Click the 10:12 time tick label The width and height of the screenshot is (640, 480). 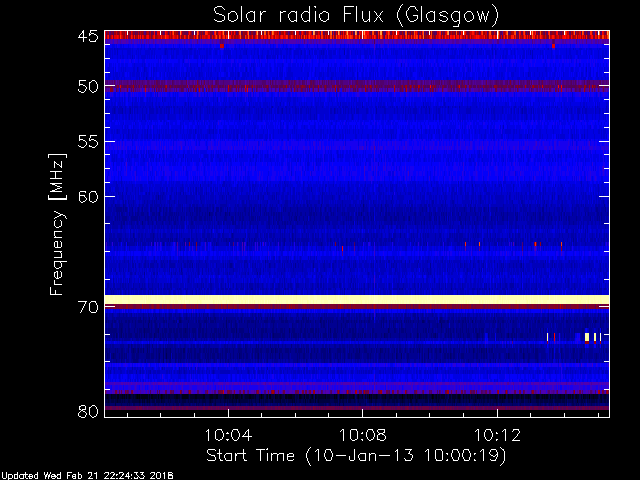click(497, 435)
